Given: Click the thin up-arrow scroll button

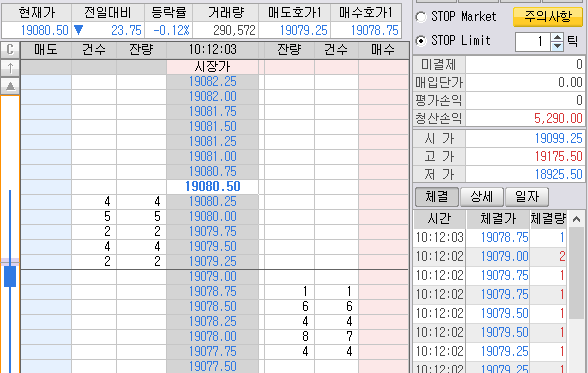Looking at the screenshot, I should (10, 68).
